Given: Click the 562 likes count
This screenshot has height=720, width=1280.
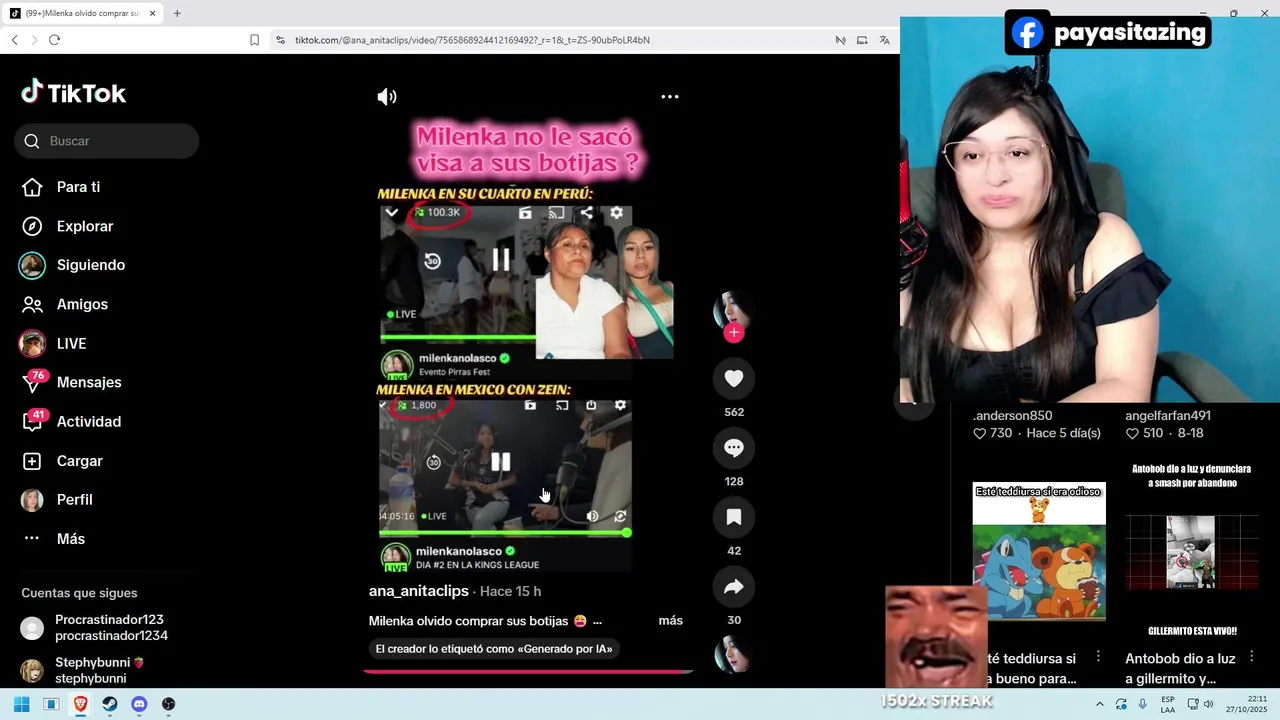Looking at the screenshot, I should [734, 412].
